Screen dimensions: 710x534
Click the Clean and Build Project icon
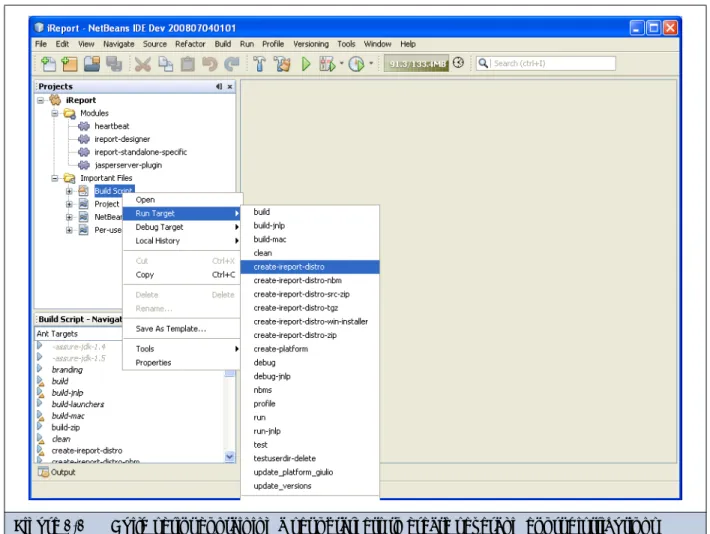tap(282, 64)
